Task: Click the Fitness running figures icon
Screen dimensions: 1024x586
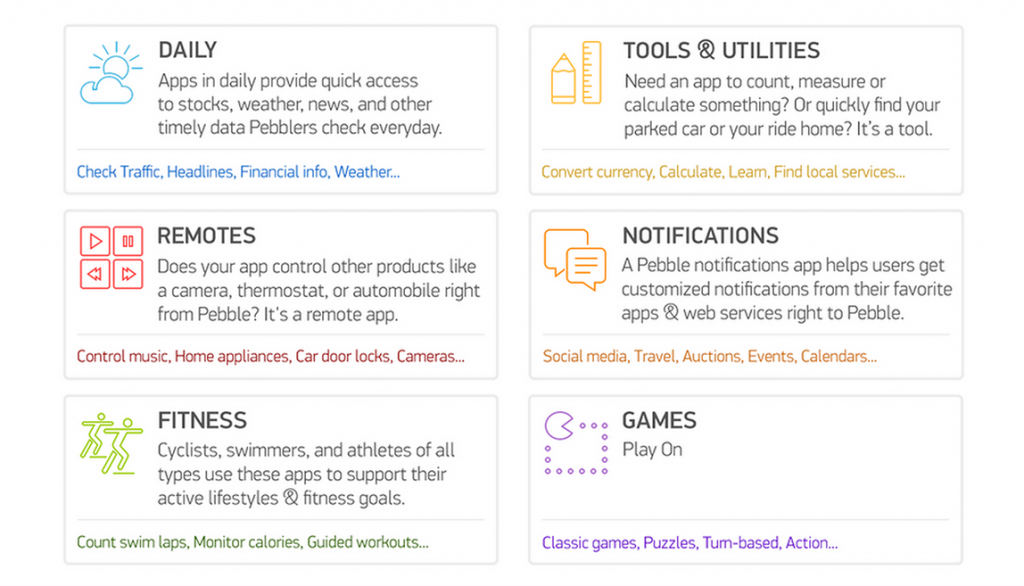Action: tap(111, 444)
